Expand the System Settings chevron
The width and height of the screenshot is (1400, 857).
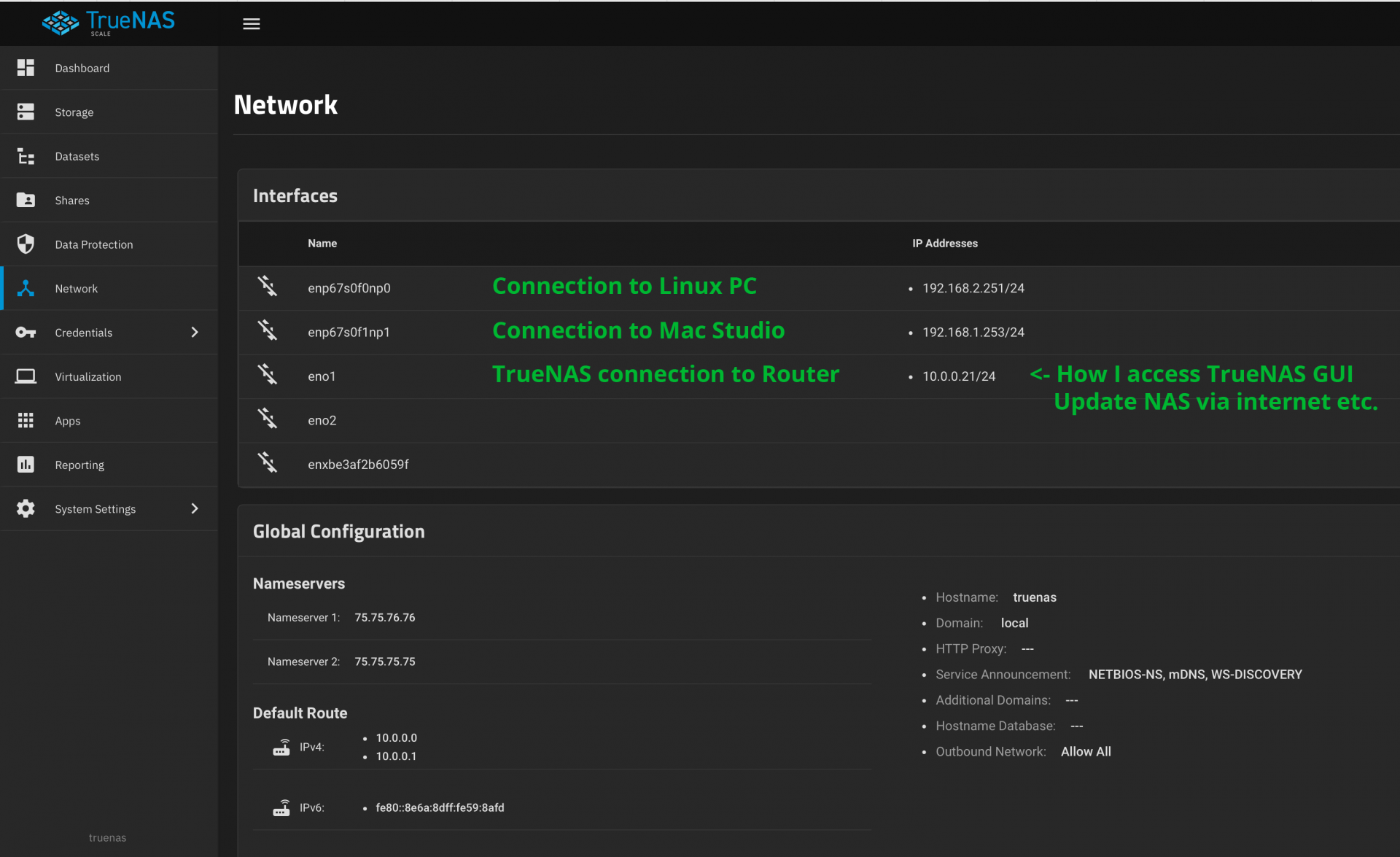pyautogui.click(x=195, y=508)
